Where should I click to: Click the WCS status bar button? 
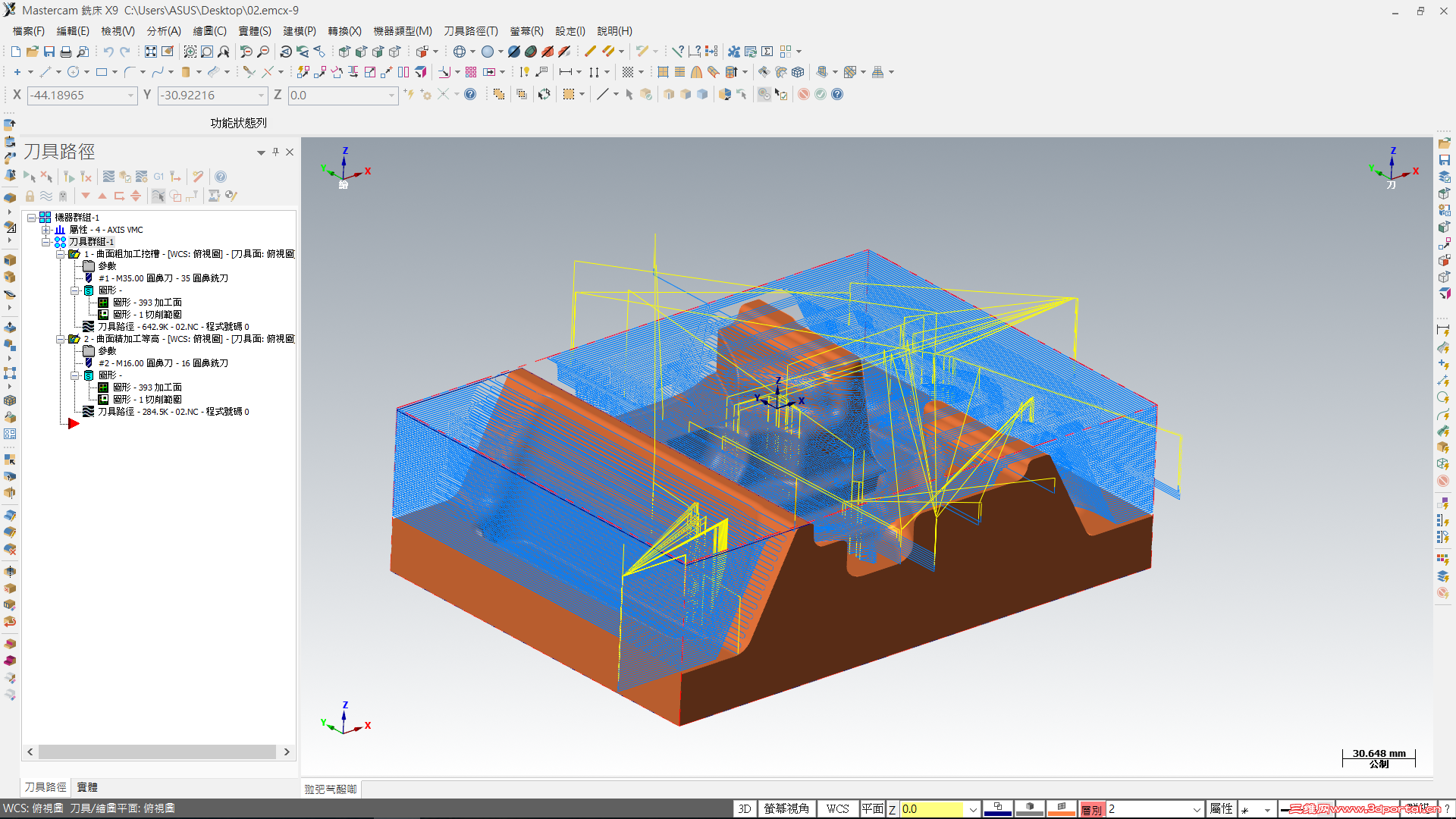pos(837,809)
